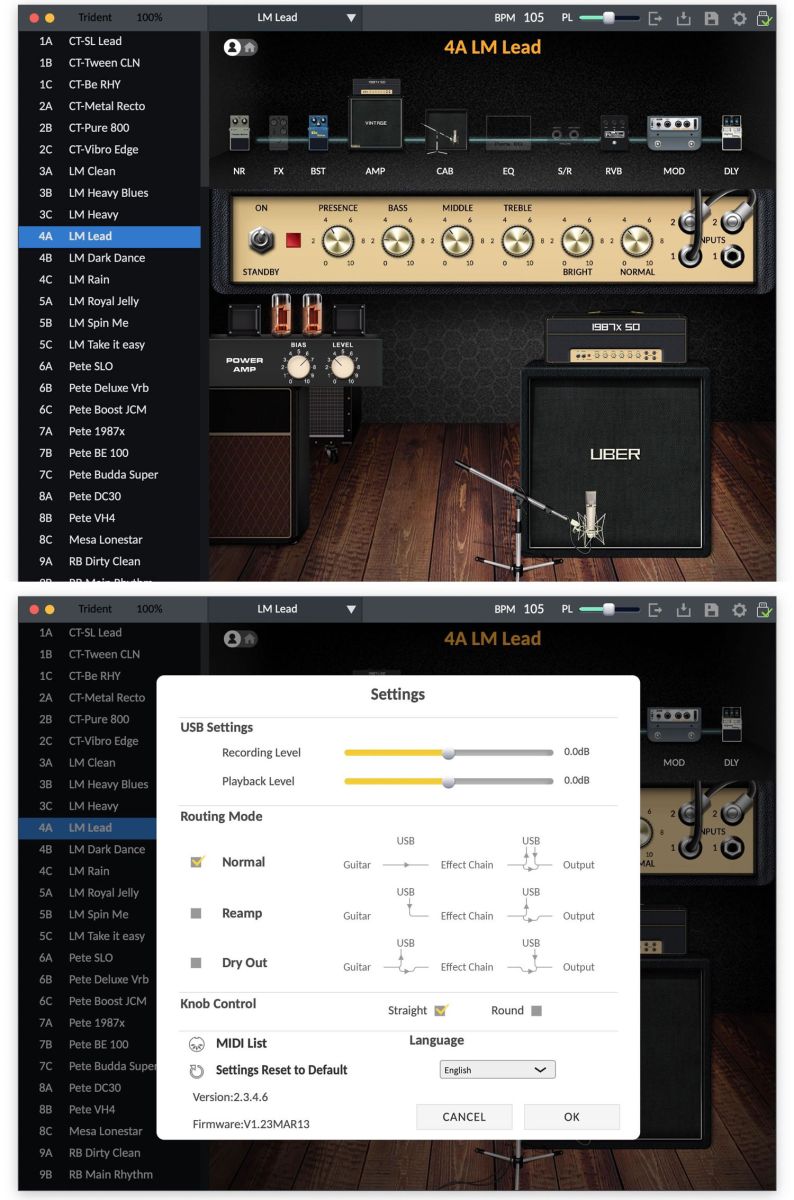Flip the amp ON/STANDBY switch
The height and width of the screenshot is (1200, 794).
pos(262,240)
